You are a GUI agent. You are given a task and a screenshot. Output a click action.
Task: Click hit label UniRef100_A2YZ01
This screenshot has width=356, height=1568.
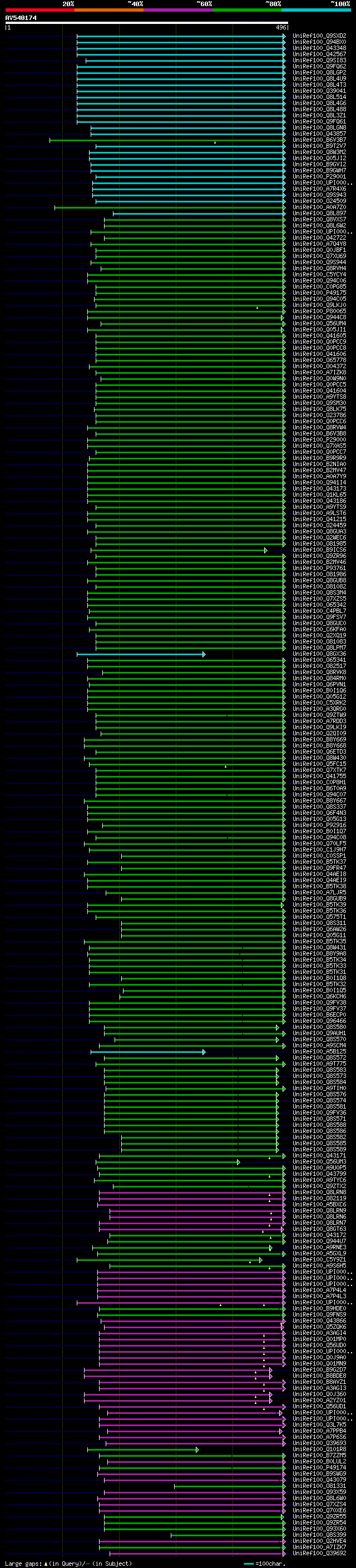click(319, 1400)
